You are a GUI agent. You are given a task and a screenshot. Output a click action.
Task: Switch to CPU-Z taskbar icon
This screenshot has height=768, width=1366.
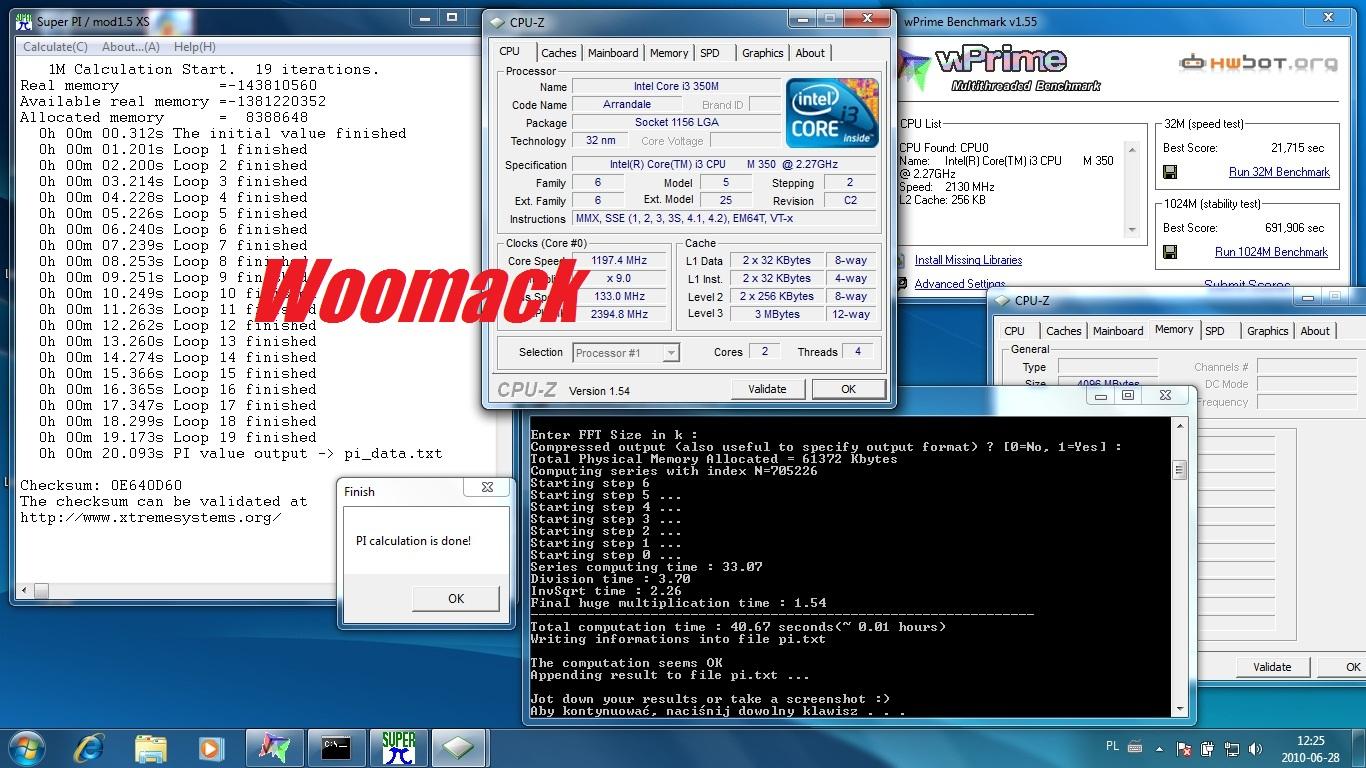[458, 748]
